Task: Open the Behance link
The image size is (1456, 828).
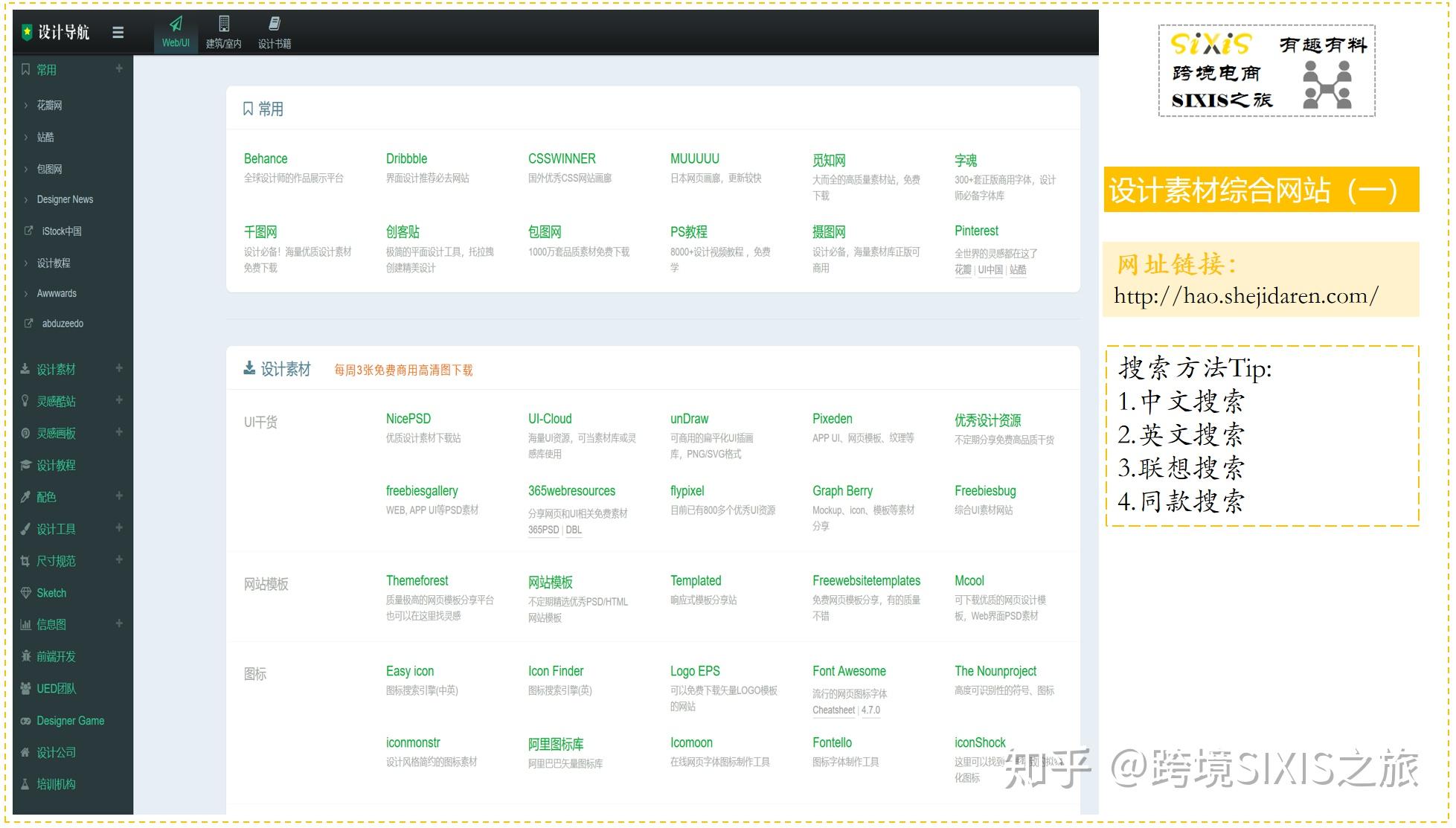Action: click(x=266, y=158)
